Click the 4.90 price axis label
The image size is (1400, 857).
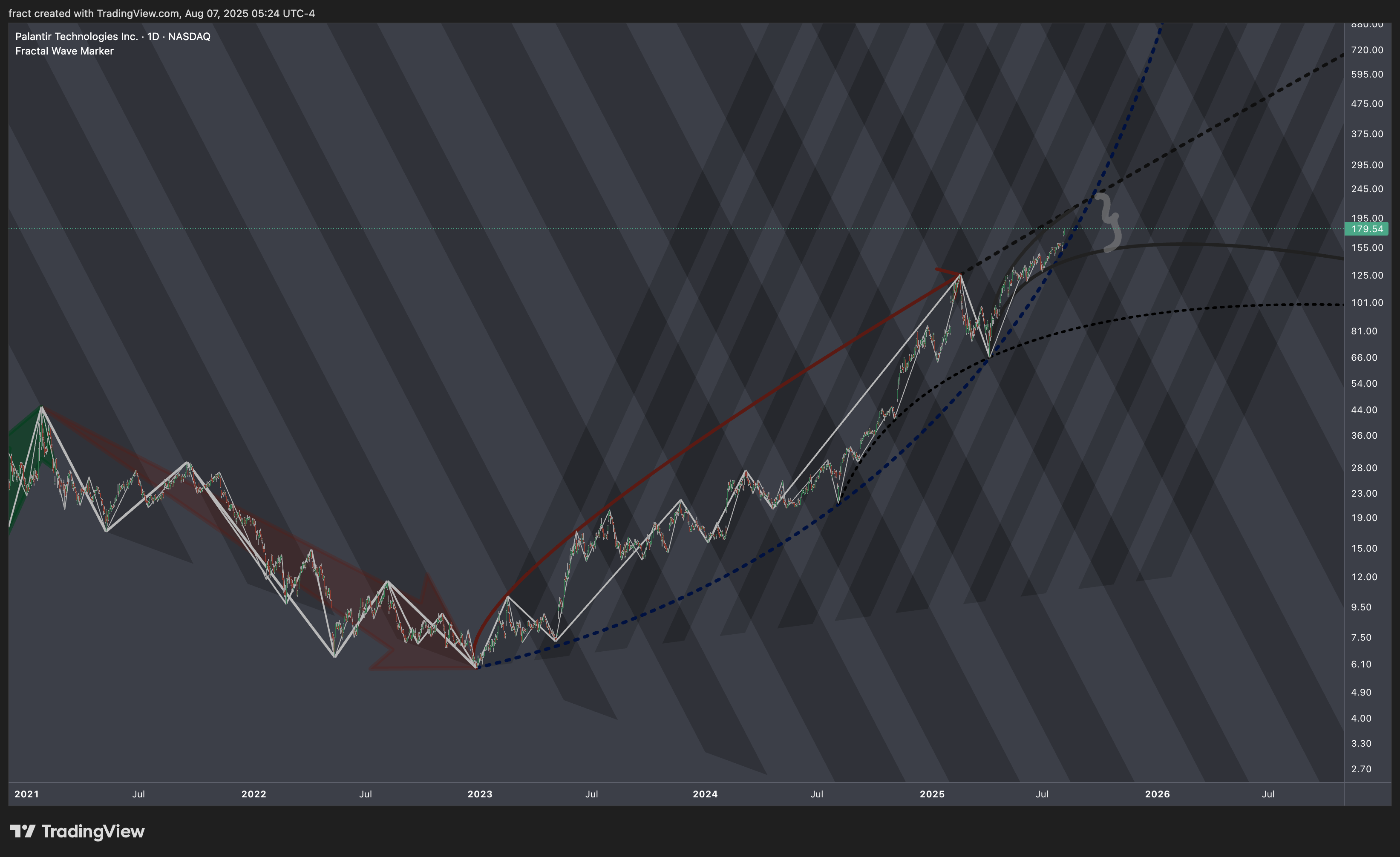[1361, 693]
